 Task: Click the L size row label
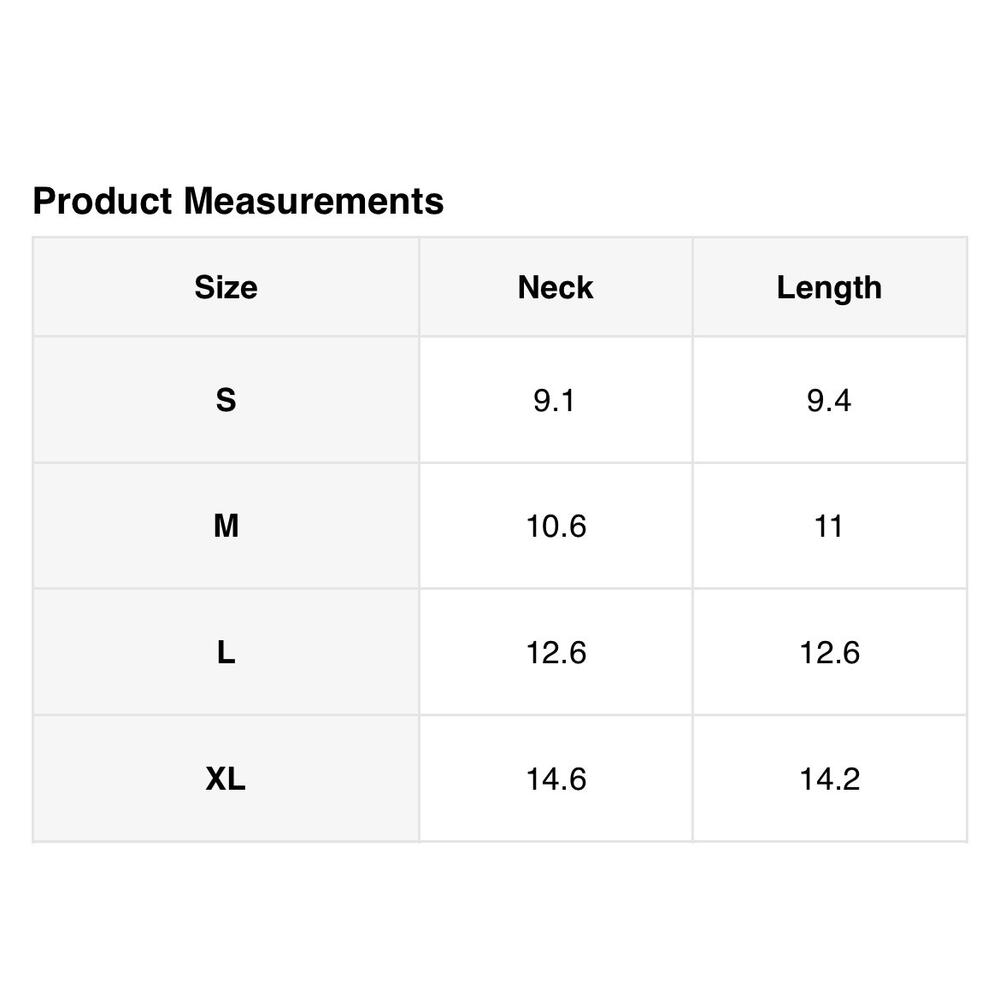point(226,653)
